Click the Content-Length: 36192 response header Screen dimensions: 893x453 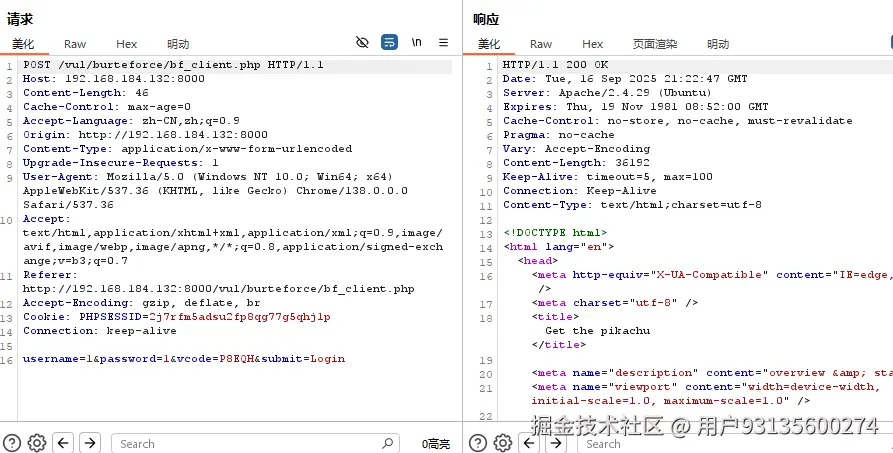coord(576,162)
